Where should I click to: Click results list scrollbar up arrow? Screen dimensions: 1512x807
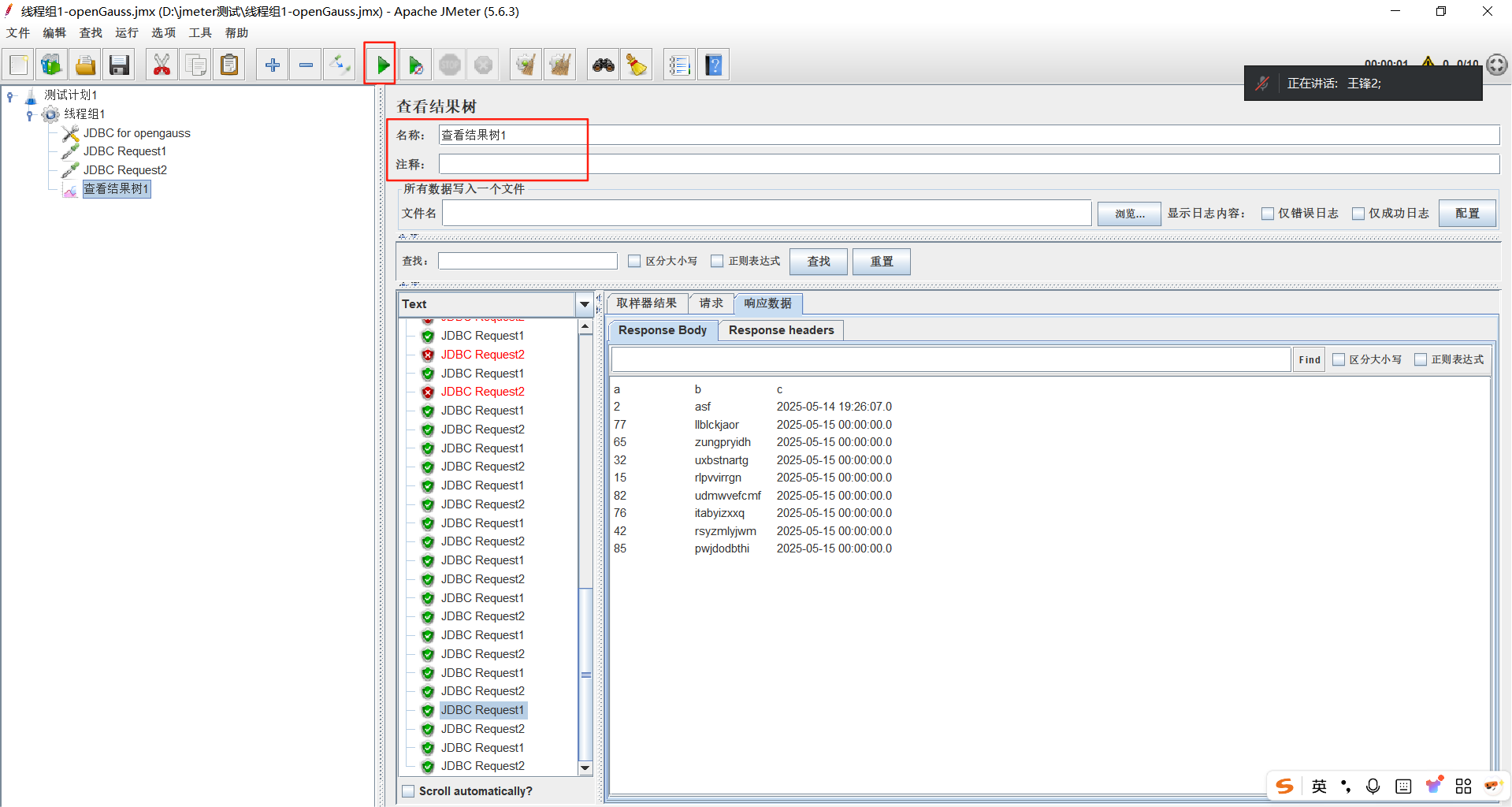point(585,326)
